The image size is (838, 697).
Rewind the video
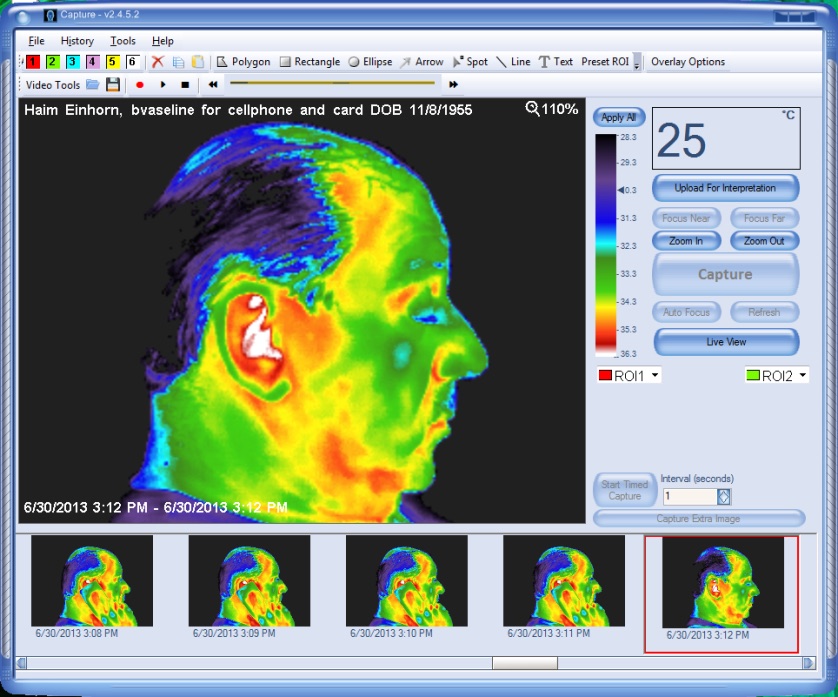[213, 84]
